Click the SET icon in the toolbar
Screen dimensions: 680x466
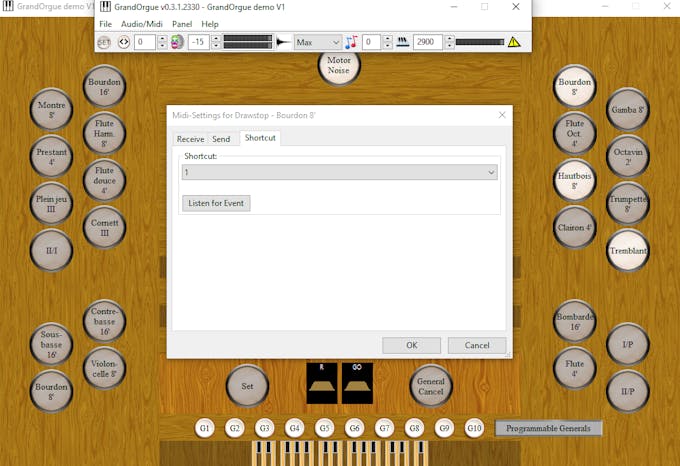pos(104,42)
